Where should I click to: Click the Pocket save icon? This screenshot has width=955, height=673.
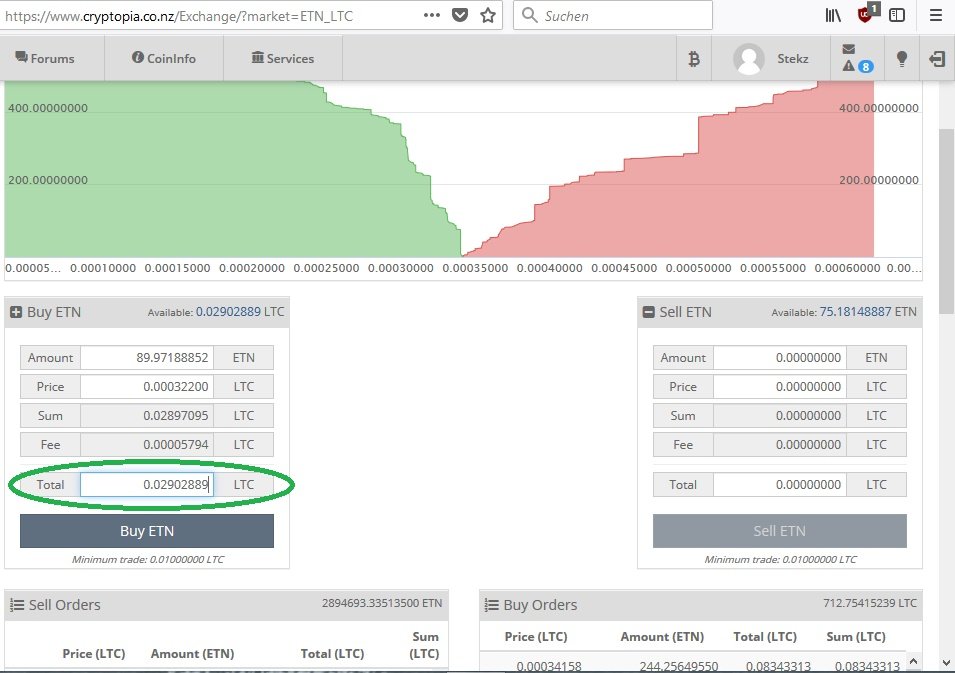(x=460, y=15)
